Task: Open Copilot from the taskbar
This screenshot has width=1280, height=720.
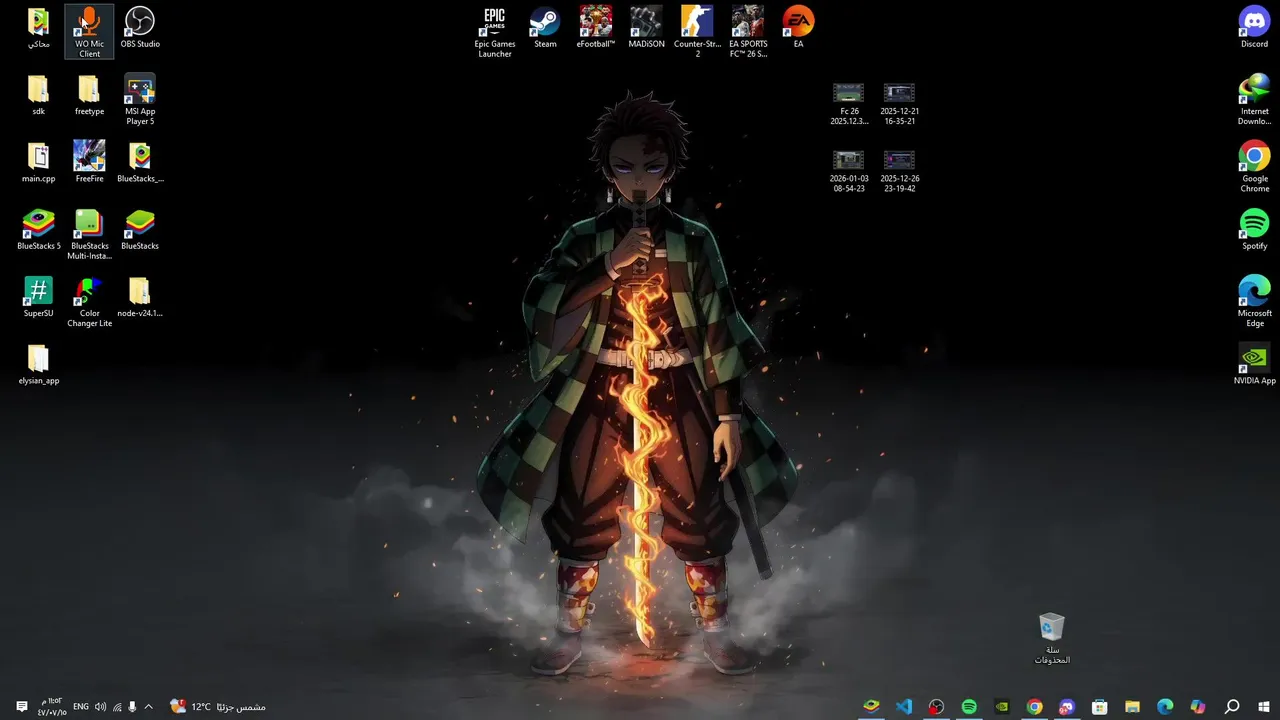Action: click(x=1198, y=707)
